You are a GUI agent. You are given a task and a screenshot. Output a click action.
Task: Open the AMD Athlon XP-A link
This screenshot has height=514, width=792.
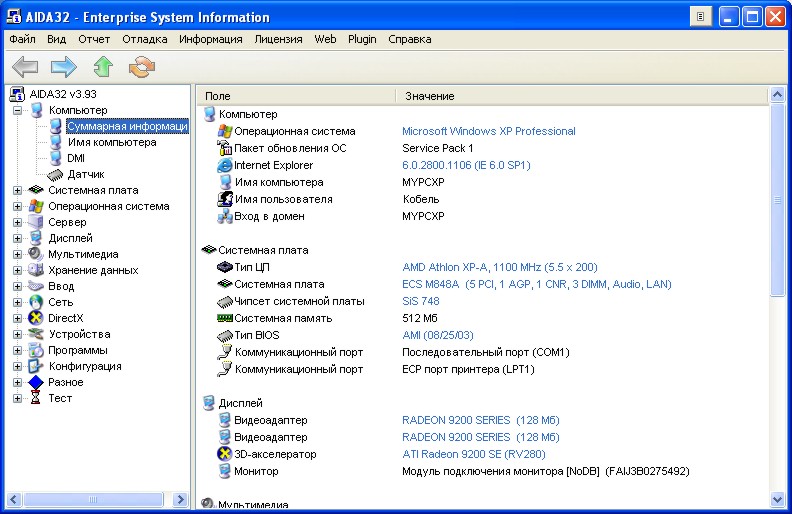tap(499, 267)
